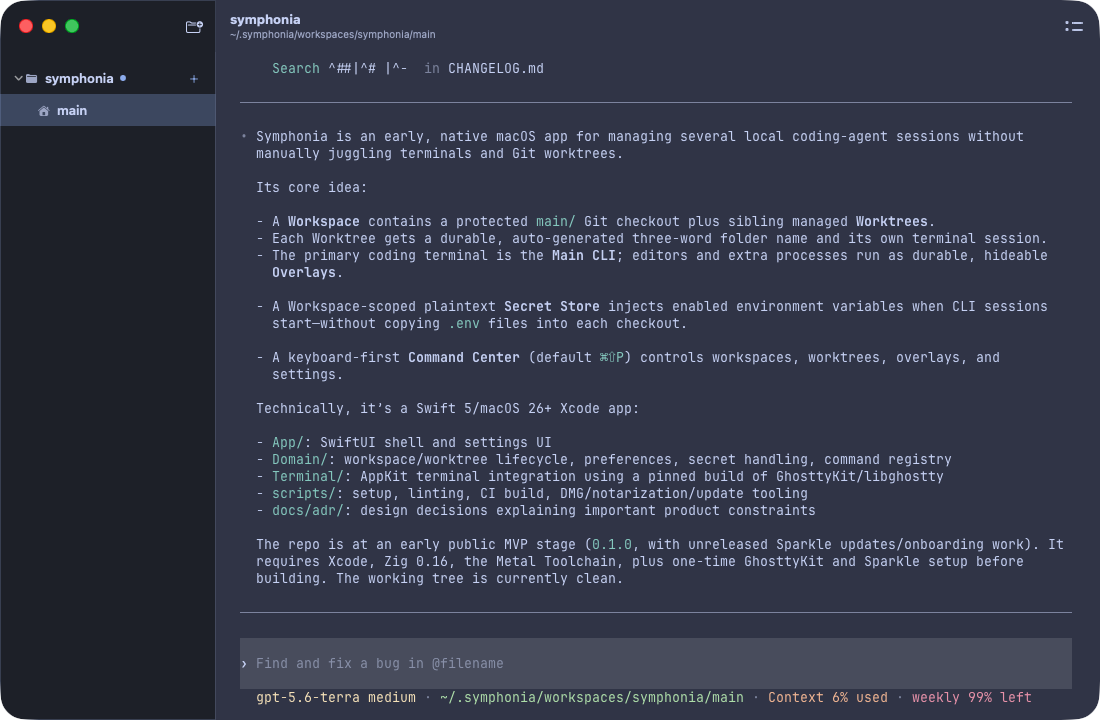Click 'weekly 99% left' status entry
Image resolution: width=1100 pixels, height=720 pixels.
pos(972,698)
